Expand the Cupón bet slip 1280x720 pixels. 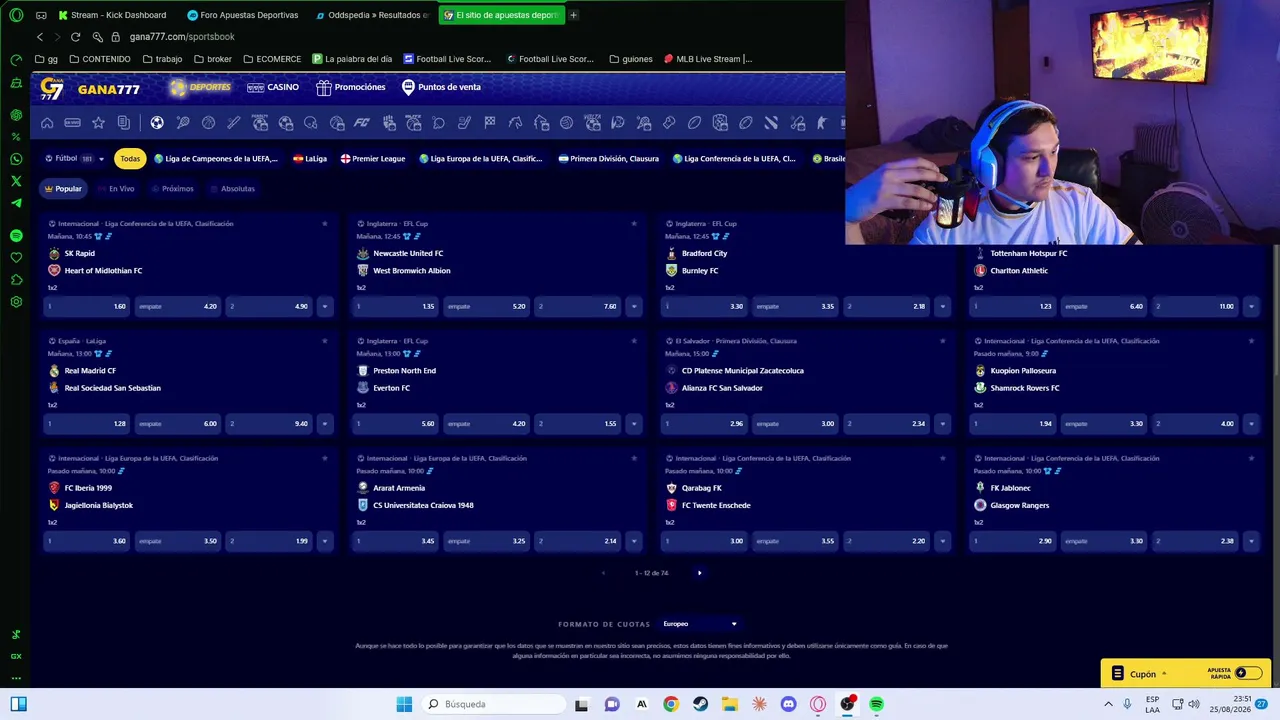(x=1141, y=674)
